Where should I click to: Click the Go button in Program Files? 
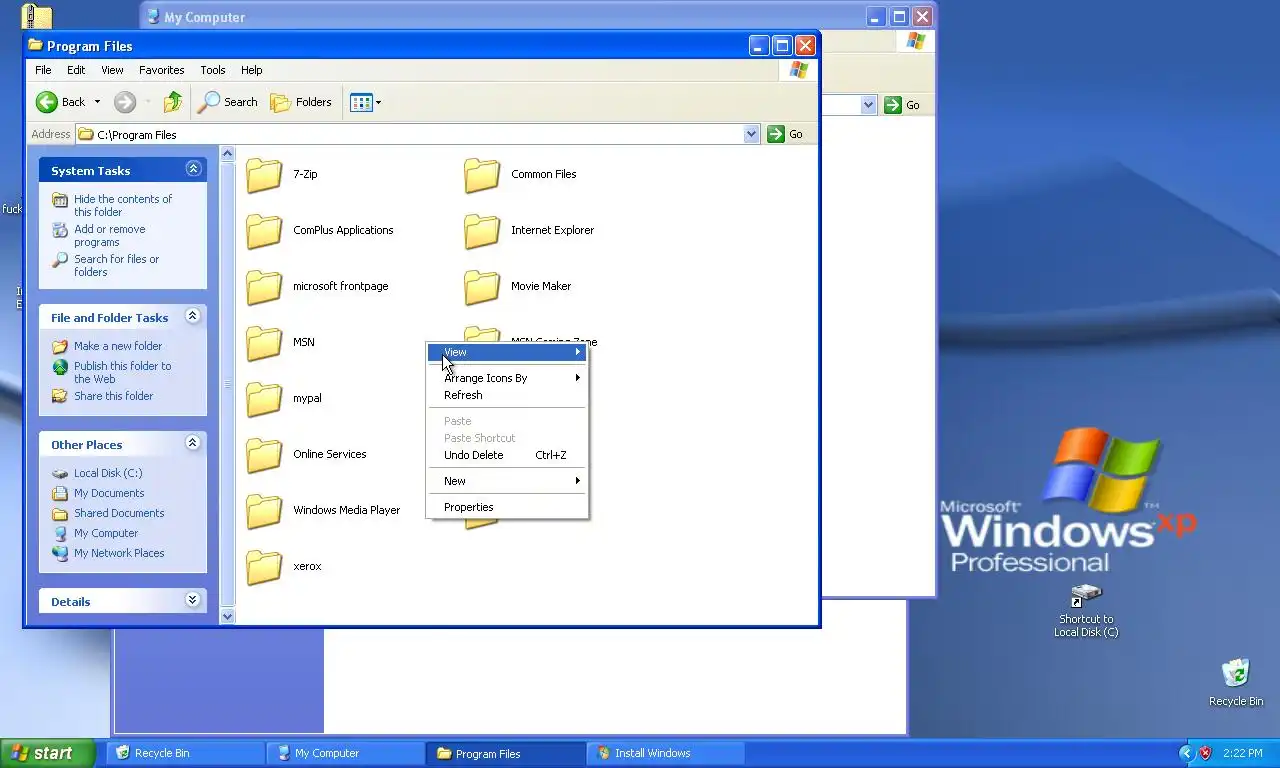coord(786,134)
